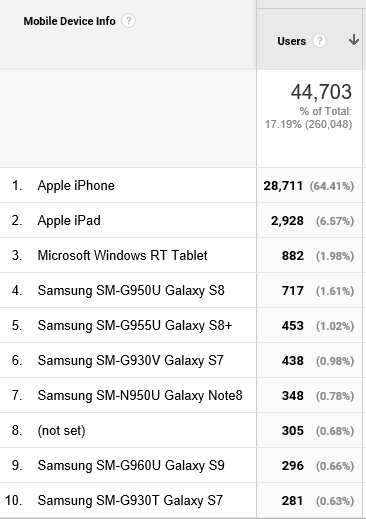Image resolution: width=366 pixels, height=519 pixels.
Task: Click the 882 users value cell
Action: tap(293, 256)
